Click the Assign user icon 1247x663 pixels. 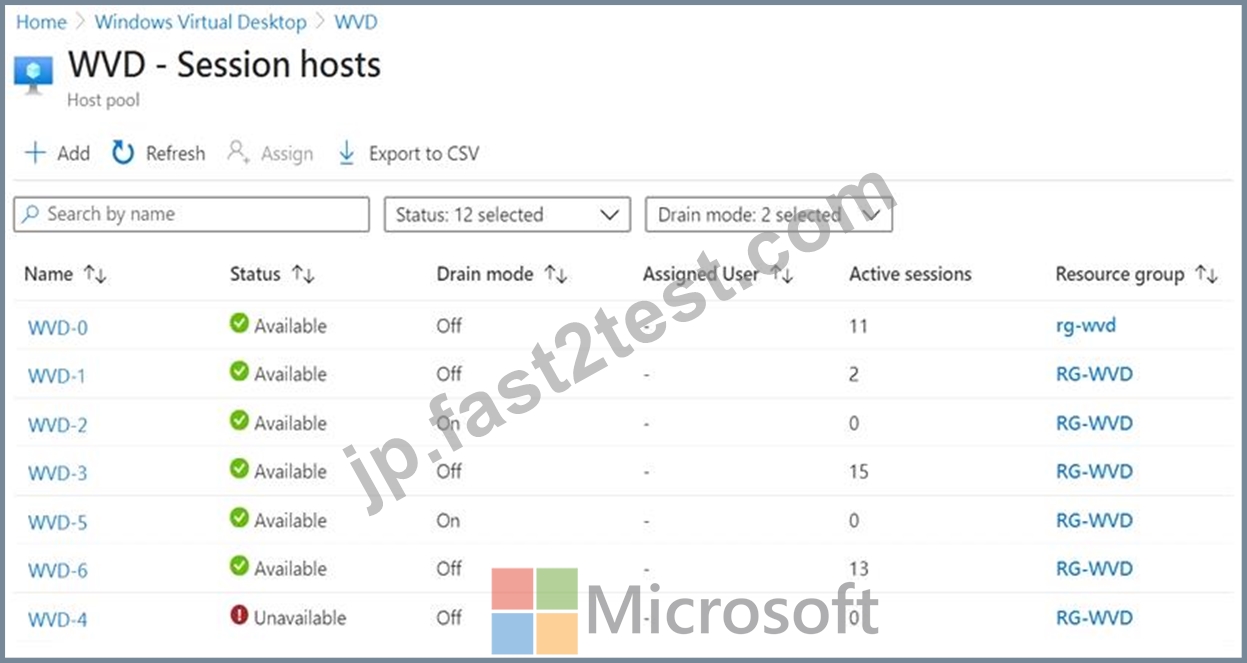coord(238,153)
